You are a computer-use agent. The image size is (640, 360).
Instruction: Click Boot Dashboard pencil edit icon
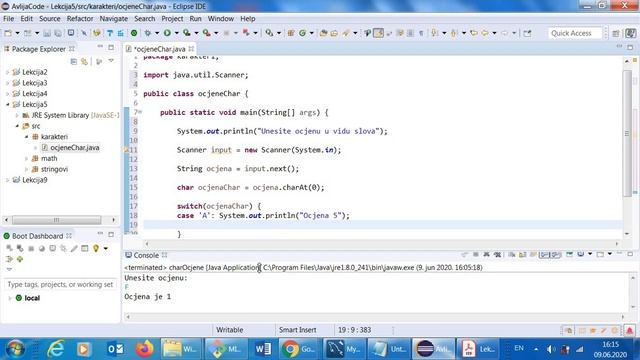click(x=74, y=248)
